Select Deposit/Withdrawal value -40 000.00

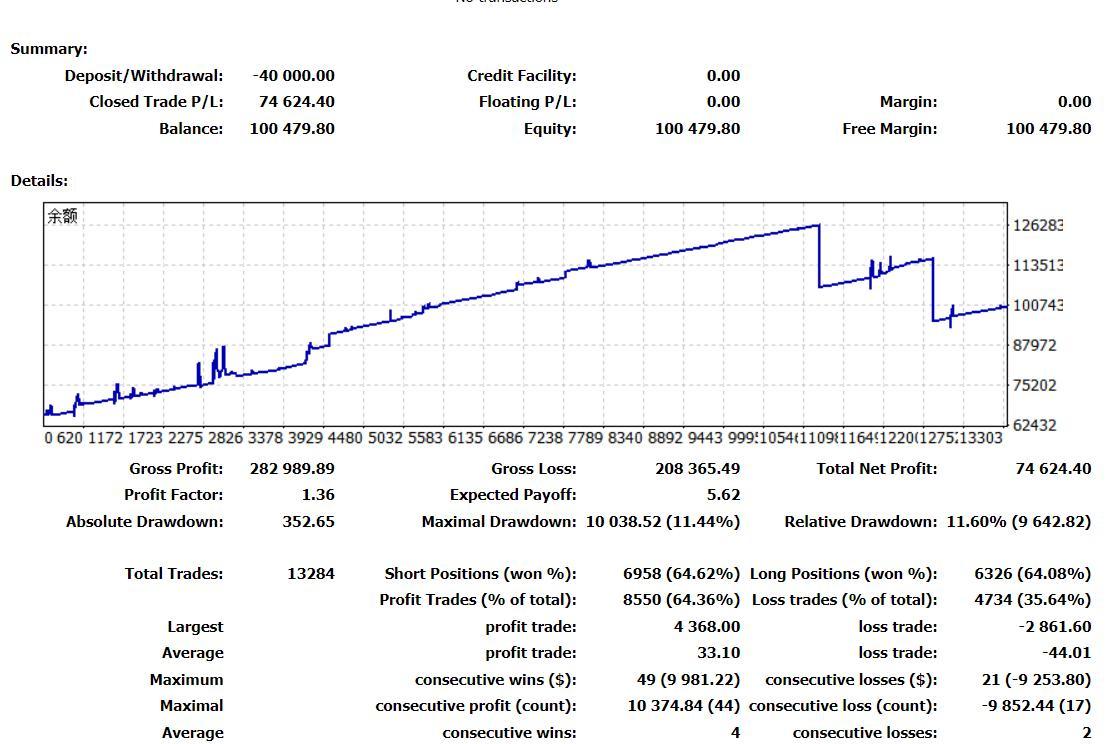(293, 76)
